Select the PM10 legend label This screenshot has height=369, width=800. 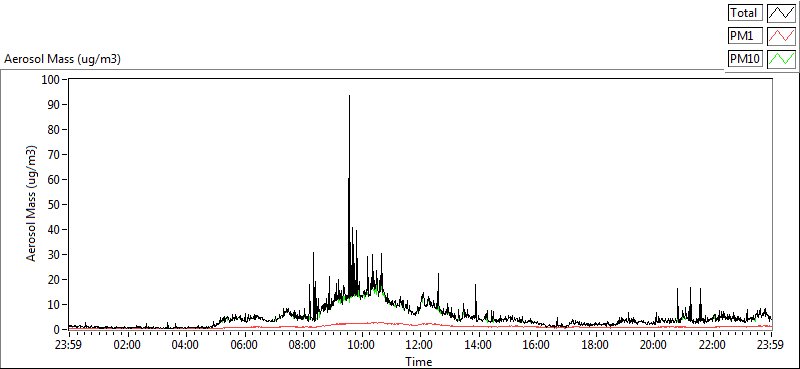745,59
